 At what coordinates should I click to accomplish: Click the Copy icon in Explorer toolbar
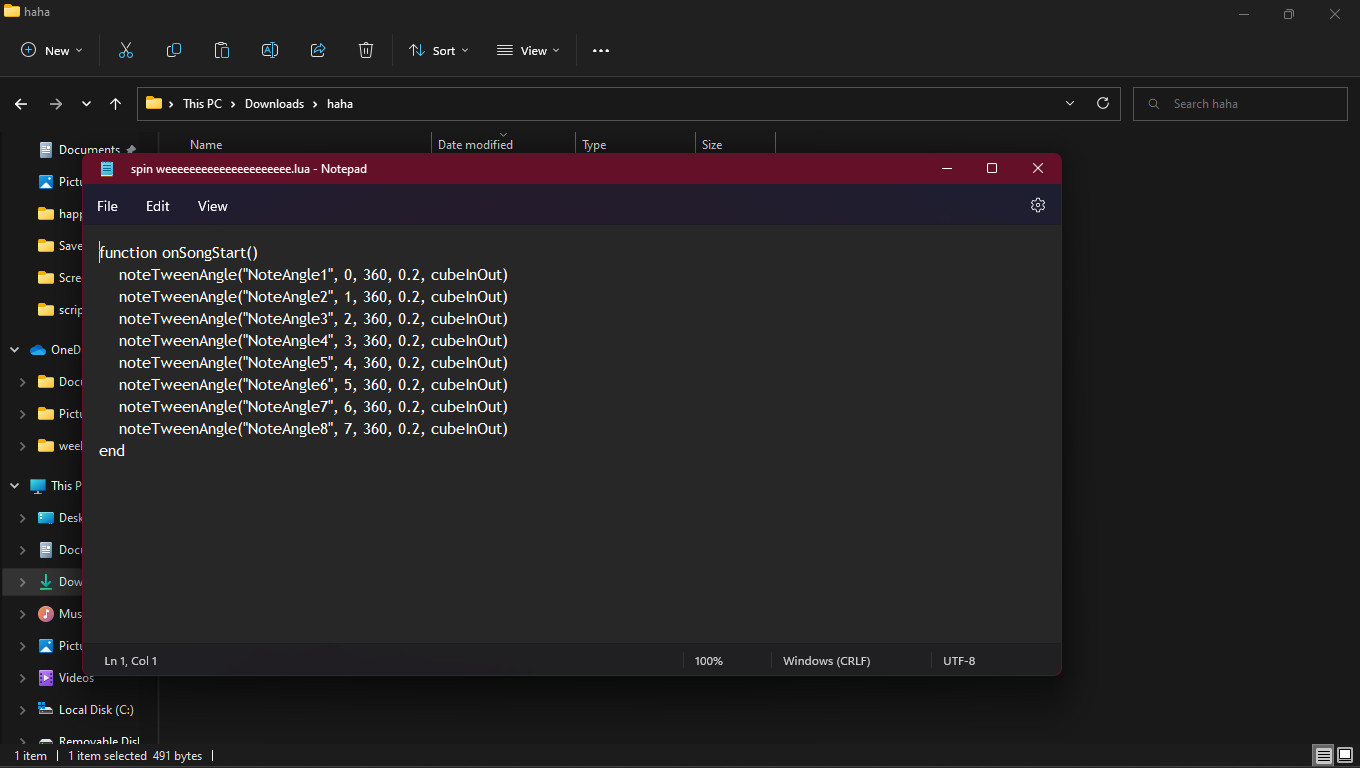click(x=174, y=50)
